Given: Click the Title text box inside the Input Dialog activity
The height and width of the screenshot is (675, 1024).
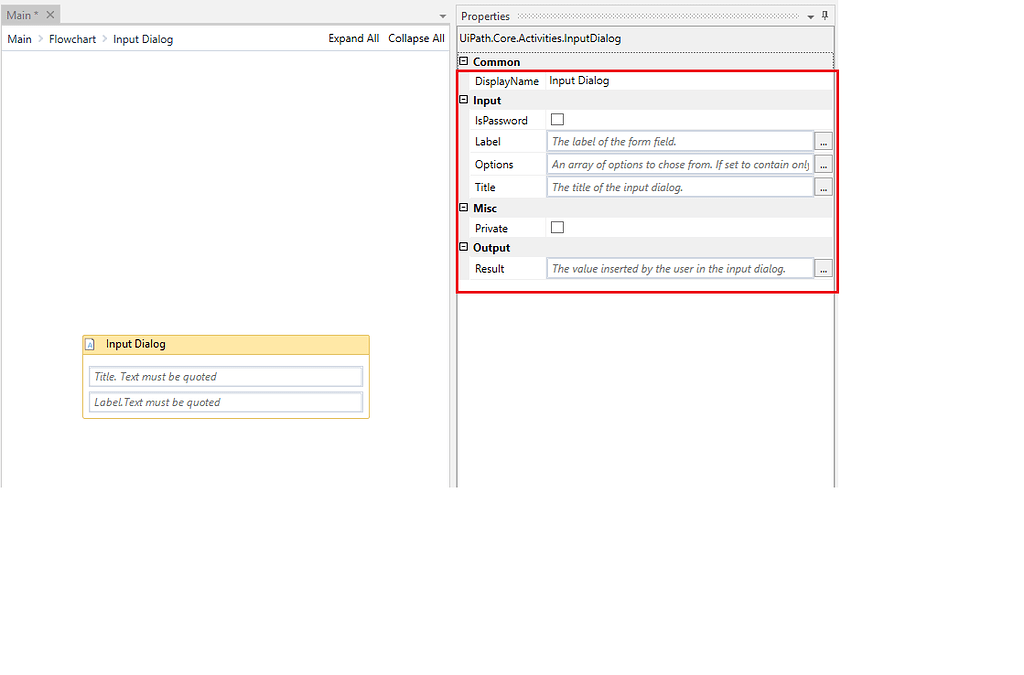Looking at the screenshot, I should [225, 376].
